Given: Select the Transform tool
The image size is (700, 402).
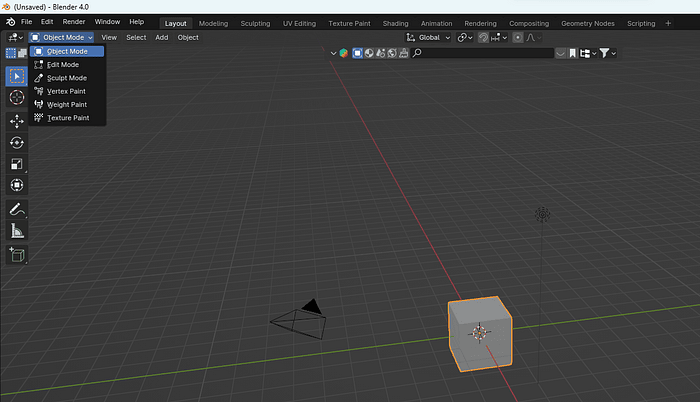Looking at the screenshot, I should point(16,185).
